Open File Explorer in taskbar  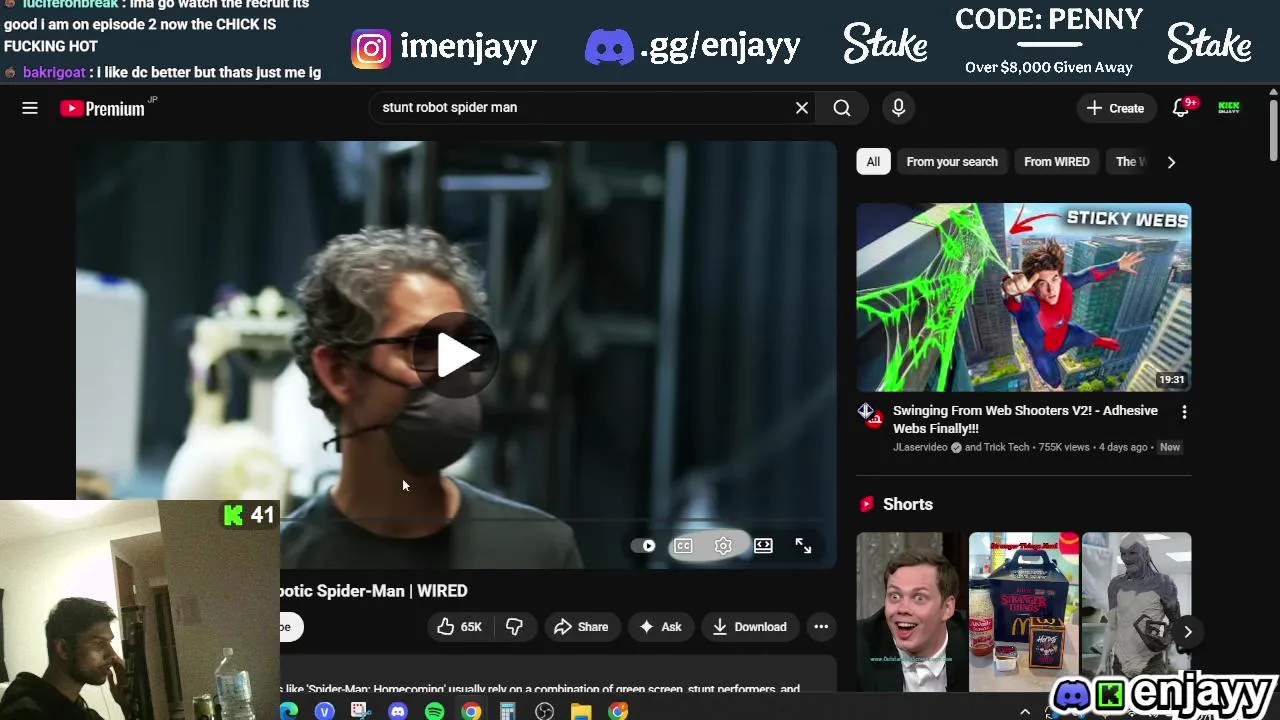[581, 711]
